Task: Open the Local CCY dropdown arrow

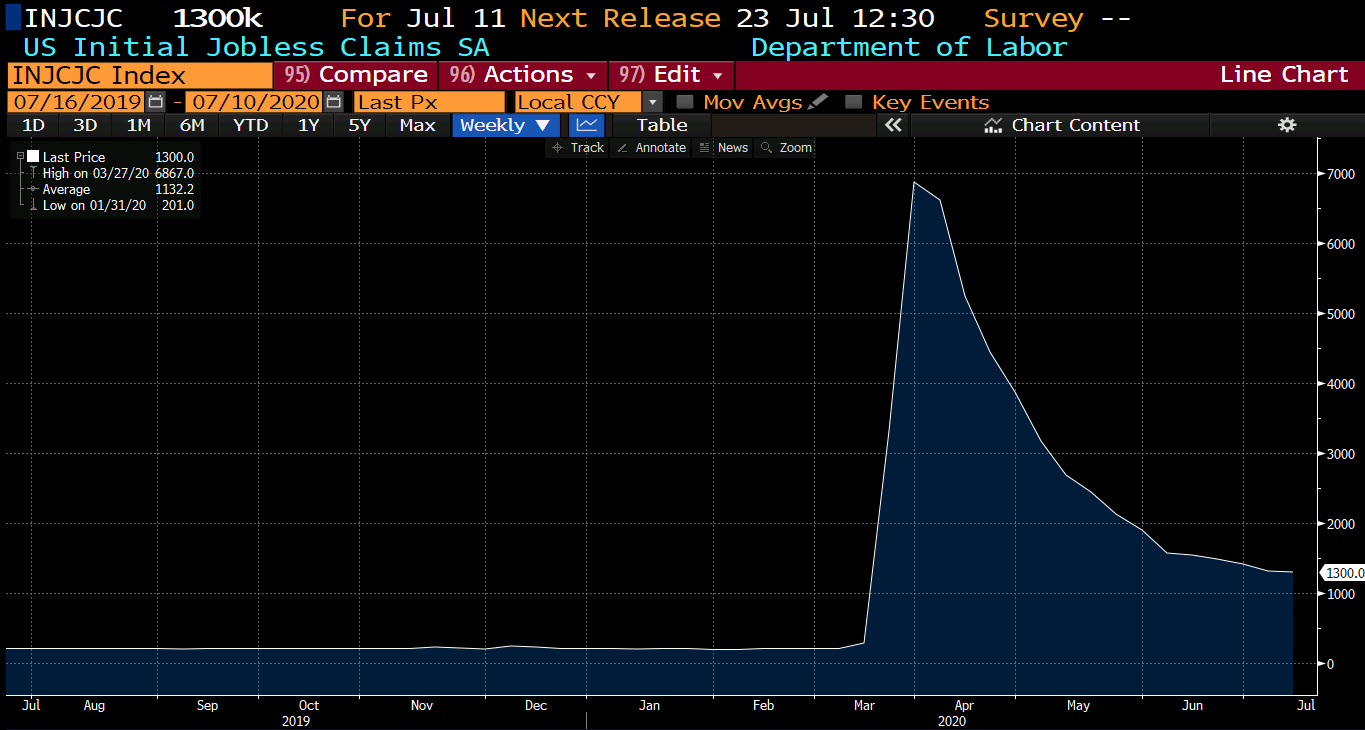Action: 652,102
